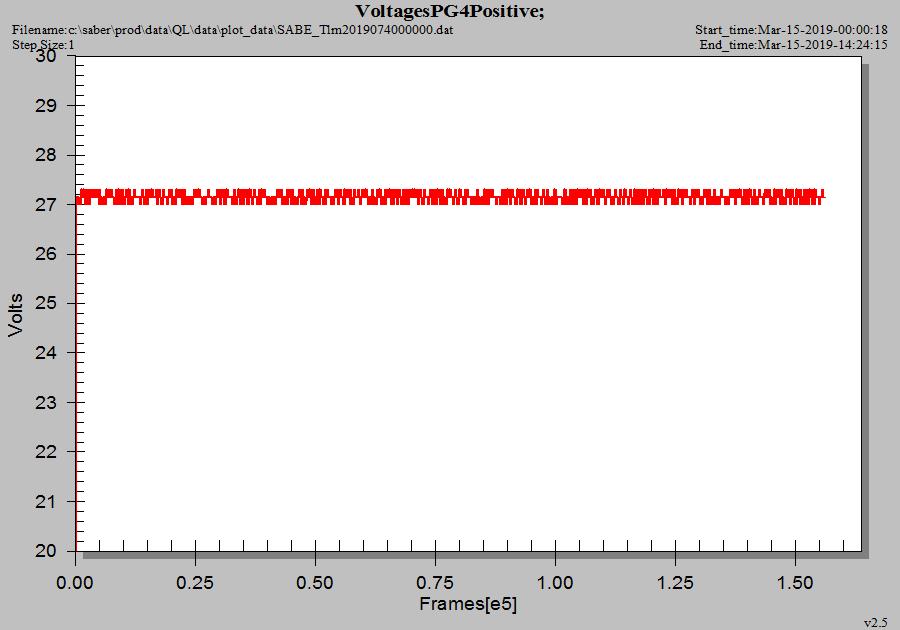The height and width of the screenshot is (630, 900).
Task: Click the y-axis value 23
Action: pos(46,403)
